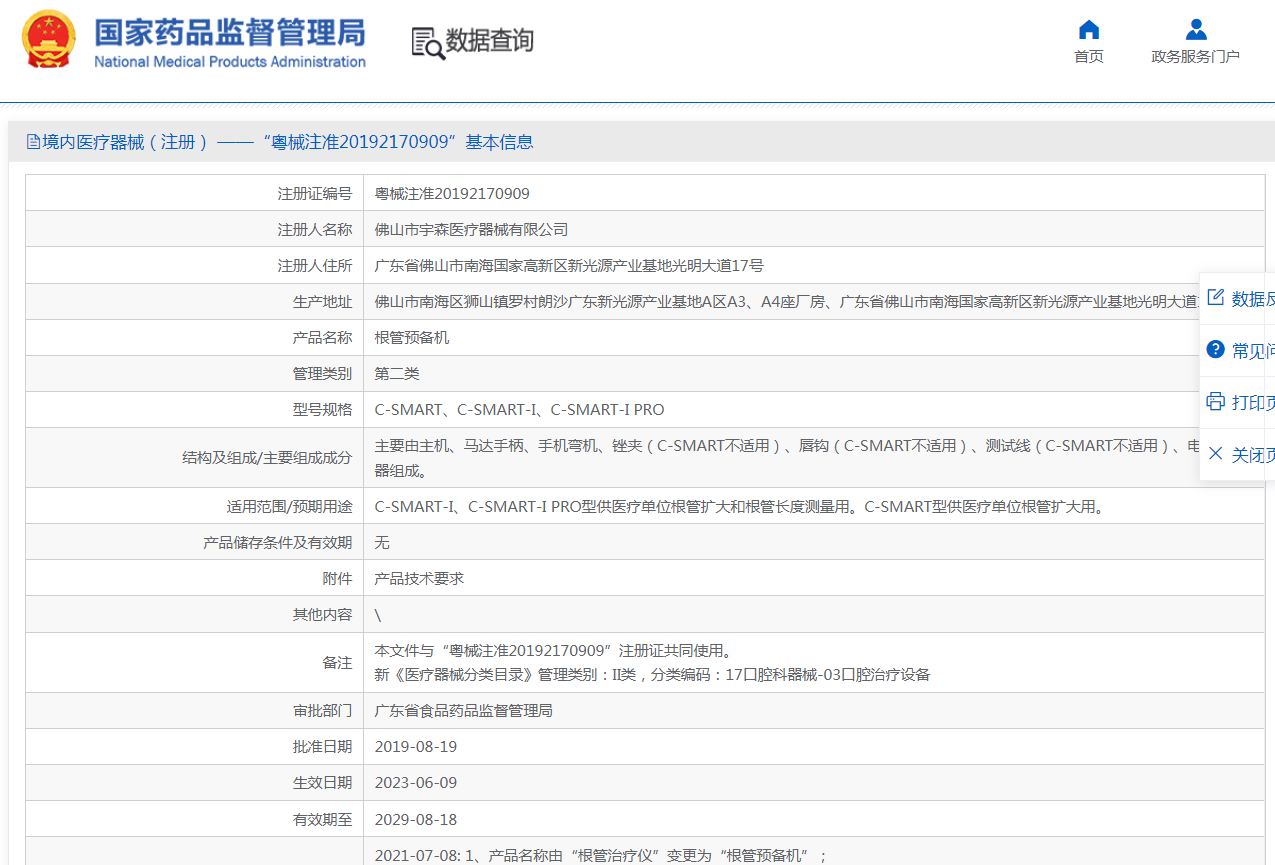Open 数据查询 heading link
Viewport: 1275px width, 865px height.
point(489,41)
